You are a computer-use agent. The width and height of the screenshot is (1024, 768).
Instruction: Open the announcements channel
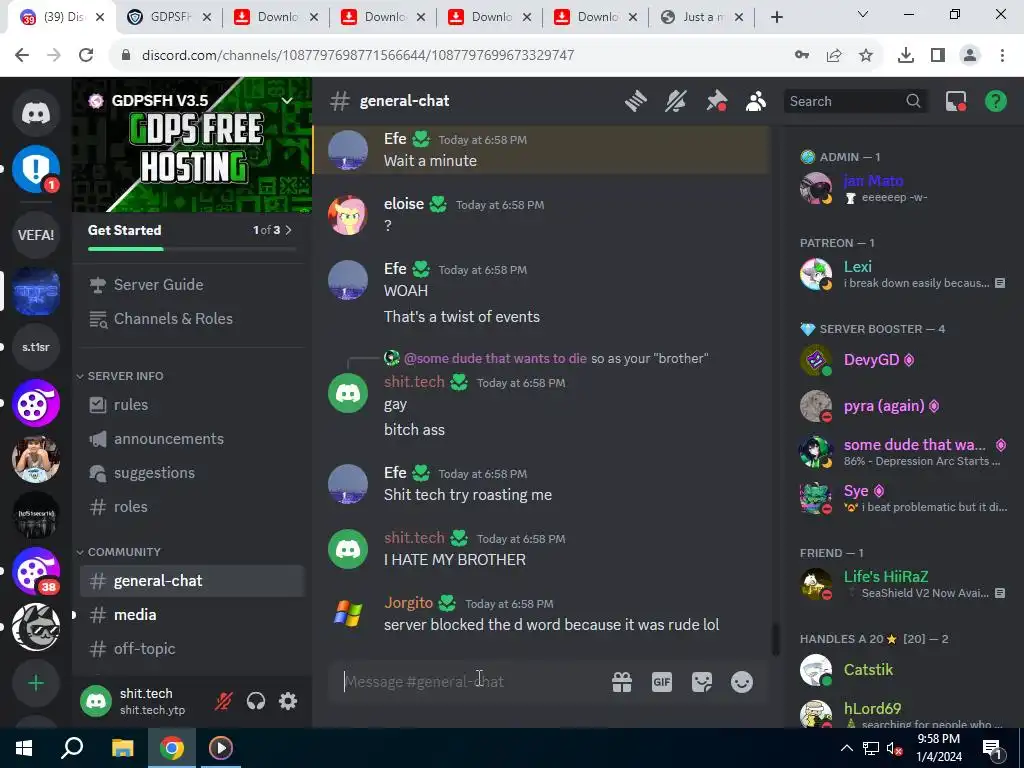192,439
